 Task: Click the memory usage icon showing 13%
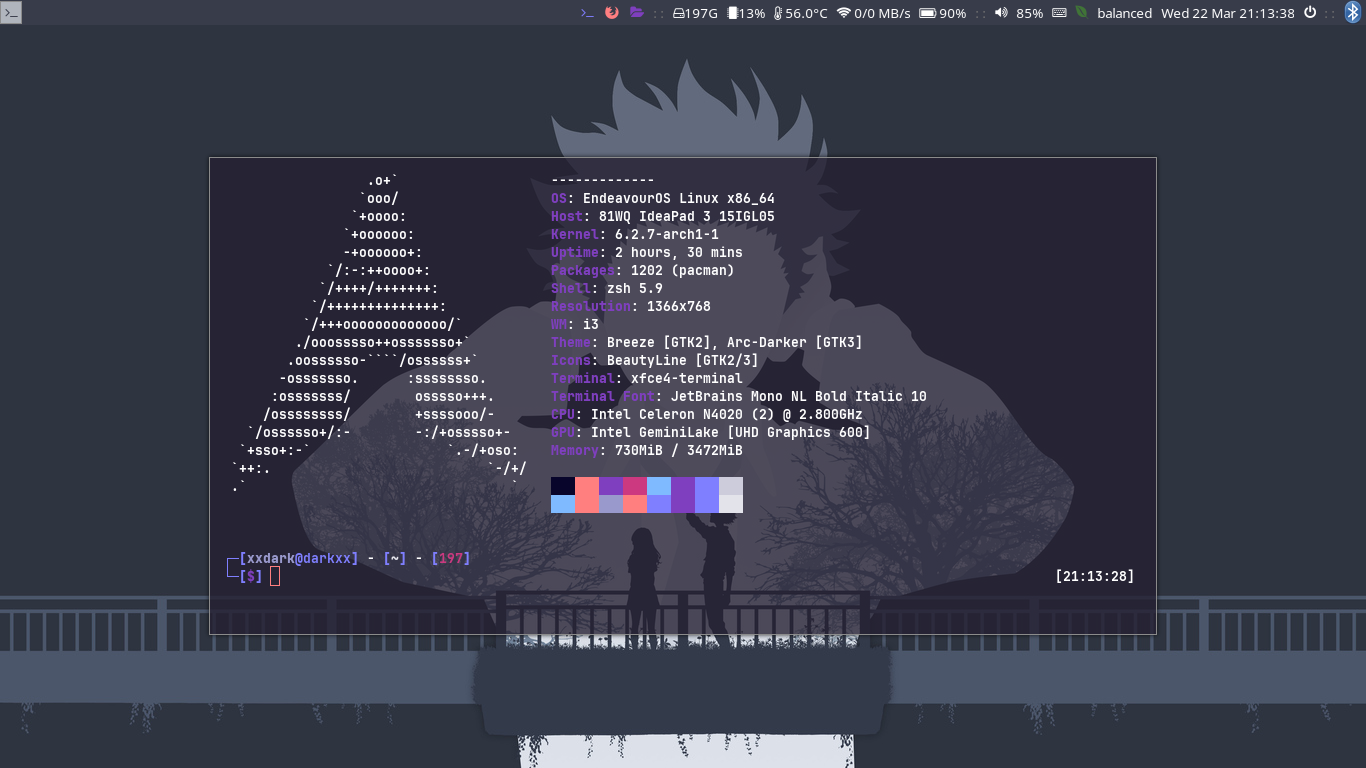(x=733, y=13)
